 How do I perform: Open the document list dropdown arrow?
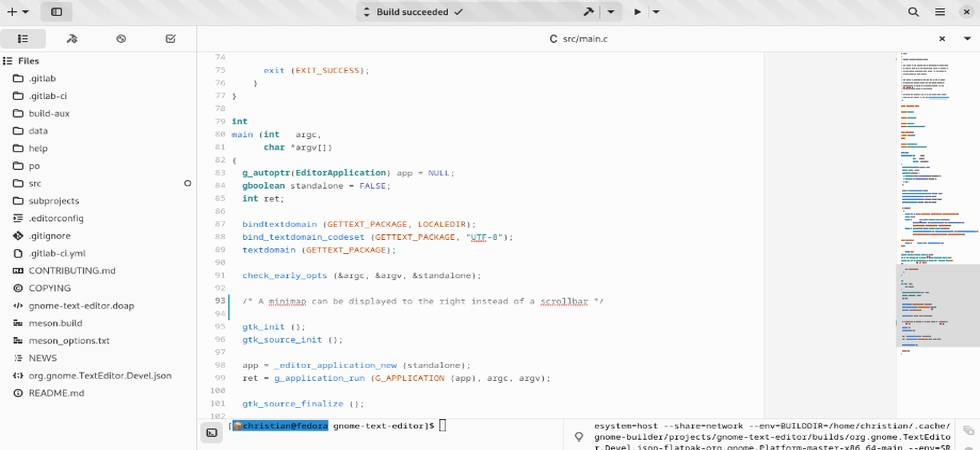[967, 39]
